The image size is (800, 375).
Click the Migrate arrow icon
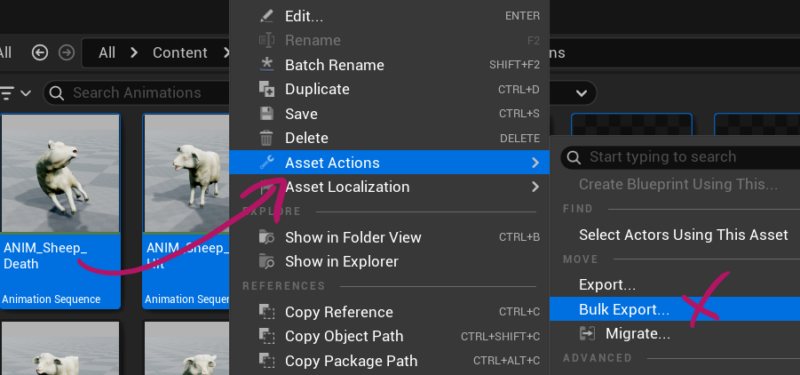(x=587, y=334)
